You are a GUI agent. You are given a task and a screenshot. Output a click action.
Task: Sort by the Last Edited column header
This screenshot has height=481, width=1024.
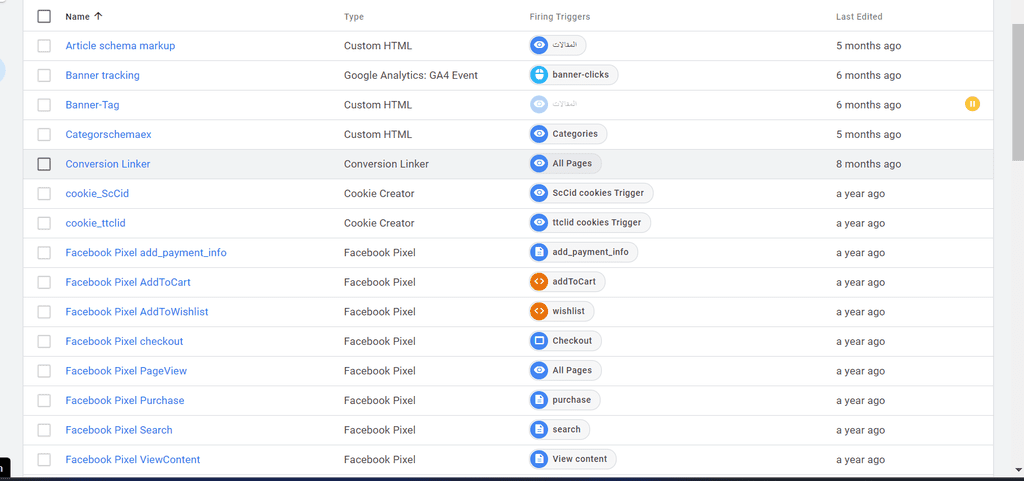[x=859, y=17]
